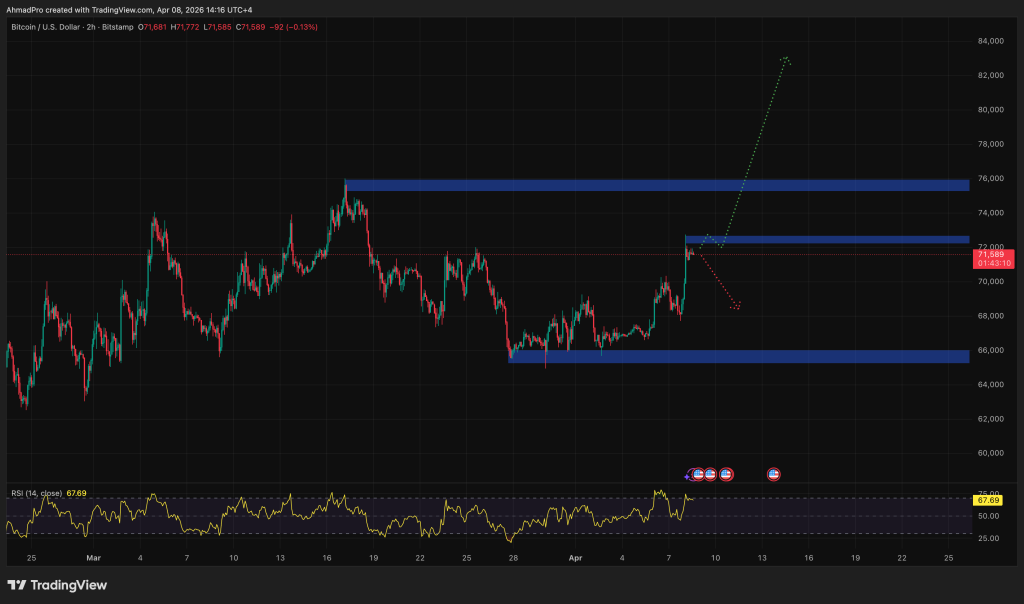Click the Mar label on the time axis
Viewport: 1024px width, 604px height.
pos(93,557)
